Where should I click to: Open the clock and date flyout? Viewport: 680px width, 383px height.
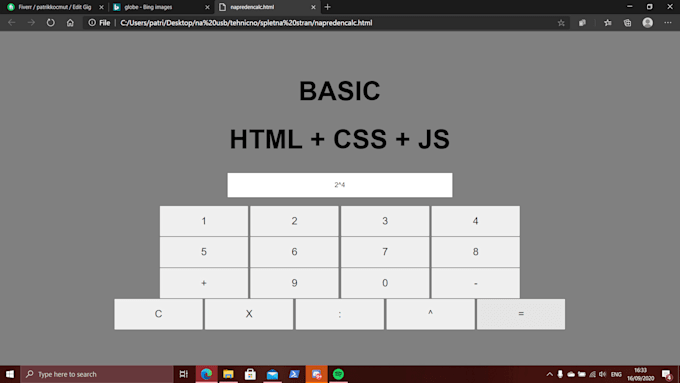pos(641,374)
